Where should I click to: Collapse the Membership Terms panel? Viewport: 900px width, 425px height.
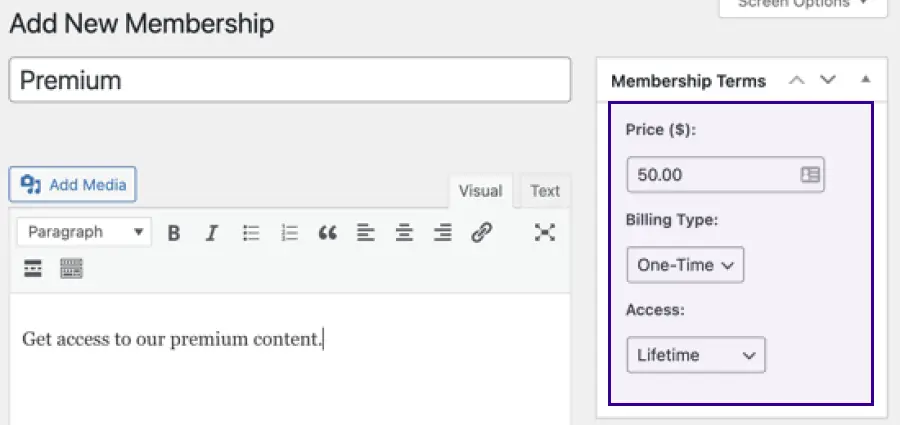(866, 81)
